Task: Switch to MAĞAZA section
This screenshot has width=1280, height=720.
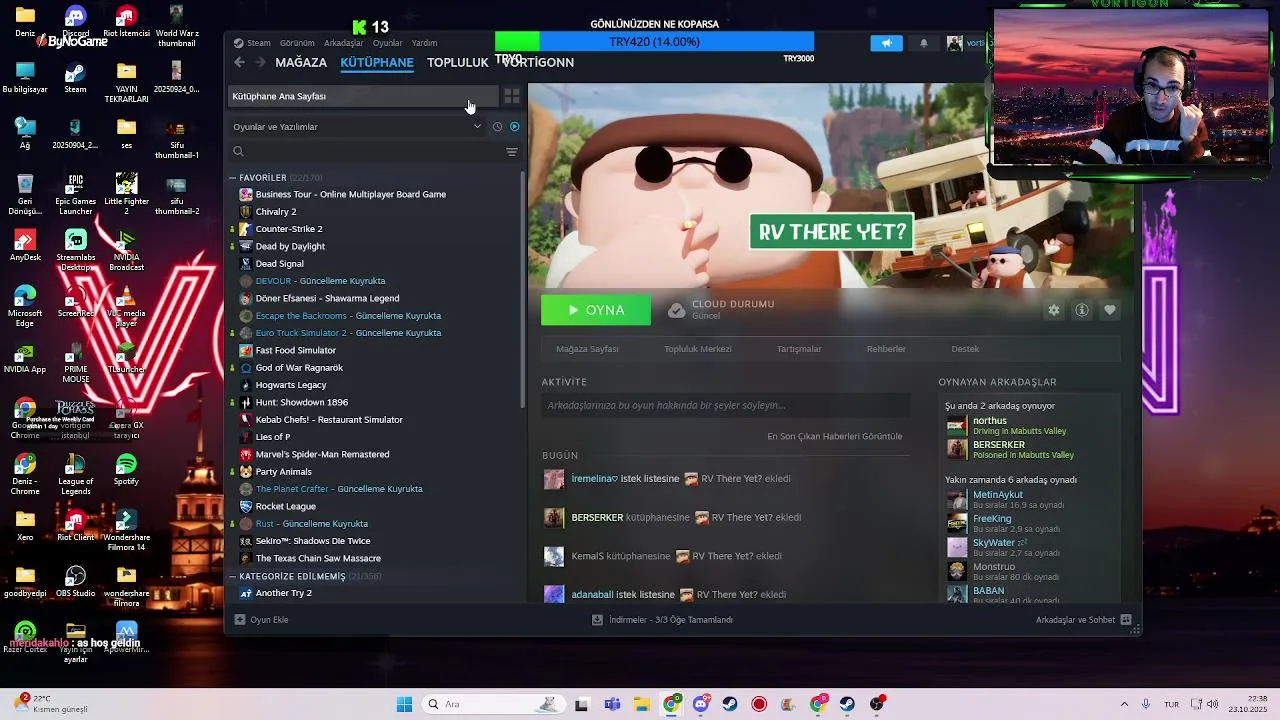Action: (301, 62)
